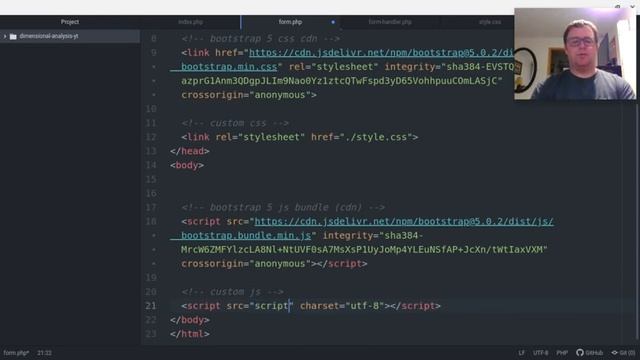Change line ending LF in status bar
This screenshot has width=640, height=360.
[x=521, y=353]
